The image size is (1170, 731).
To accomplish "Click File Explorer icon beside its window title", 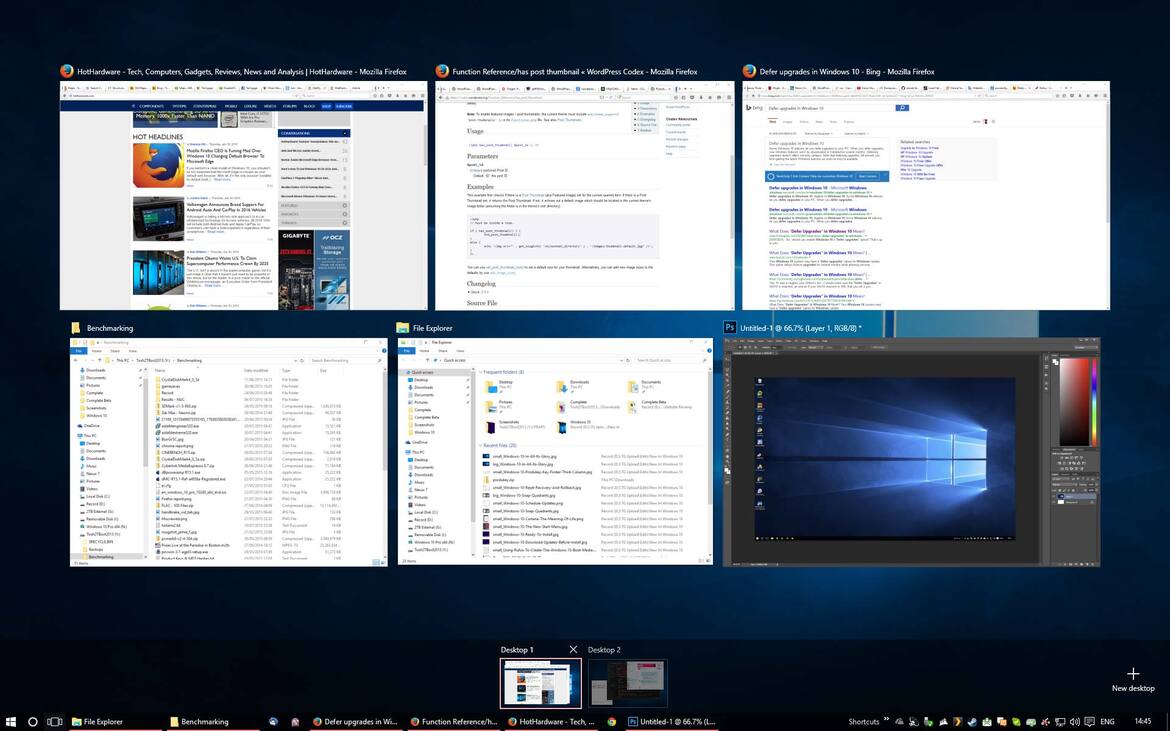I will [x=403, y=327].
